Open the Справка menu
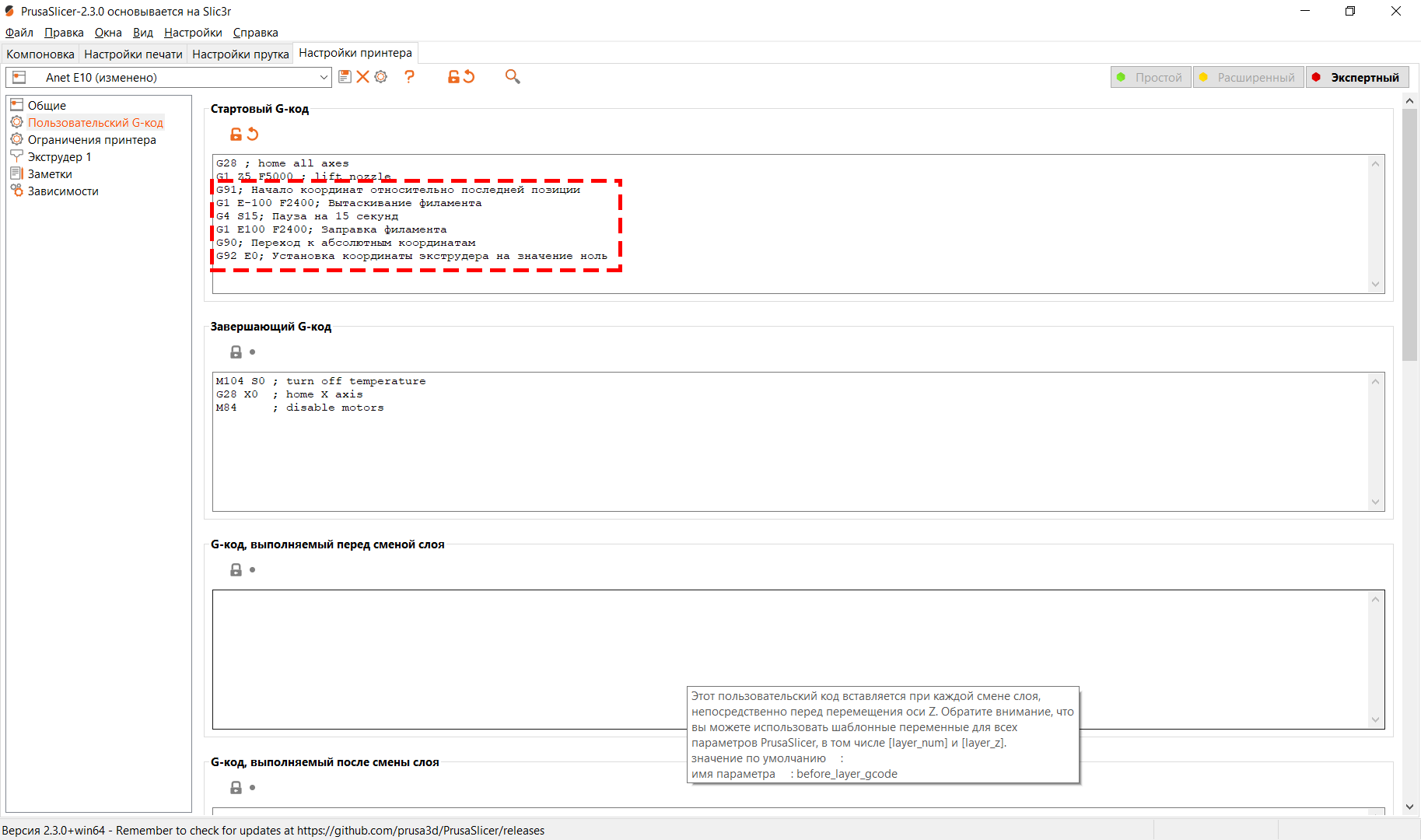 pyautogui.click(x=255, y=33)
